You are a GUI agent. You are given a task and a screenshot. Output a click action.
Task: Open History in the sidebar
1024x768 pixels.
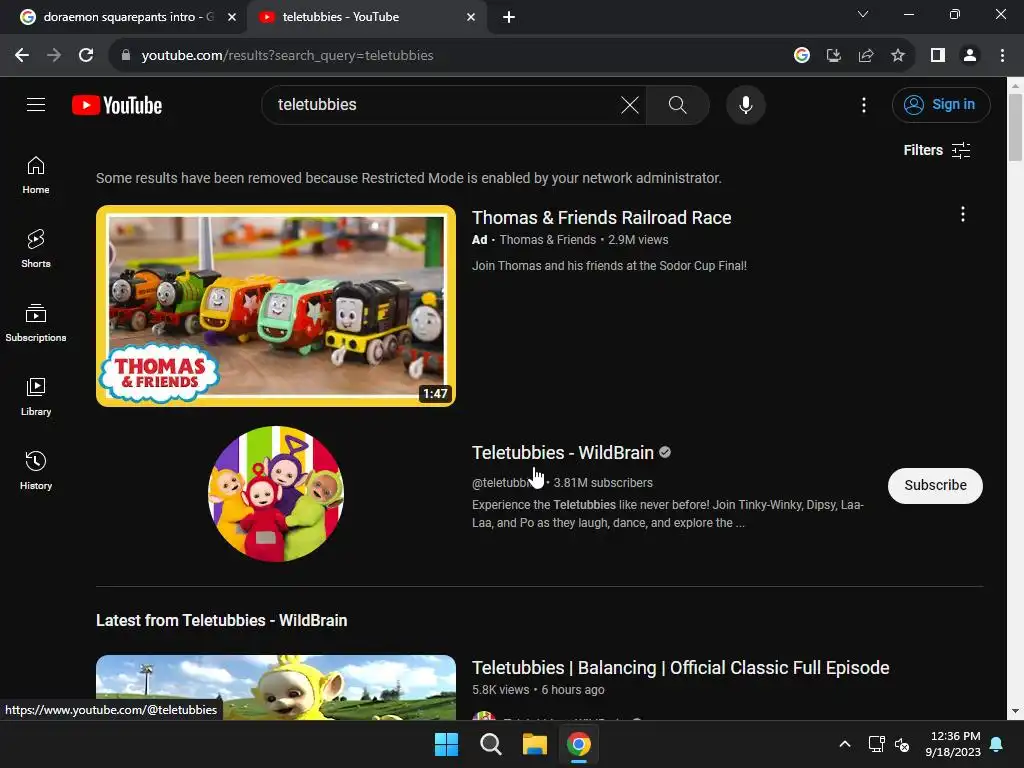[36, 470]
